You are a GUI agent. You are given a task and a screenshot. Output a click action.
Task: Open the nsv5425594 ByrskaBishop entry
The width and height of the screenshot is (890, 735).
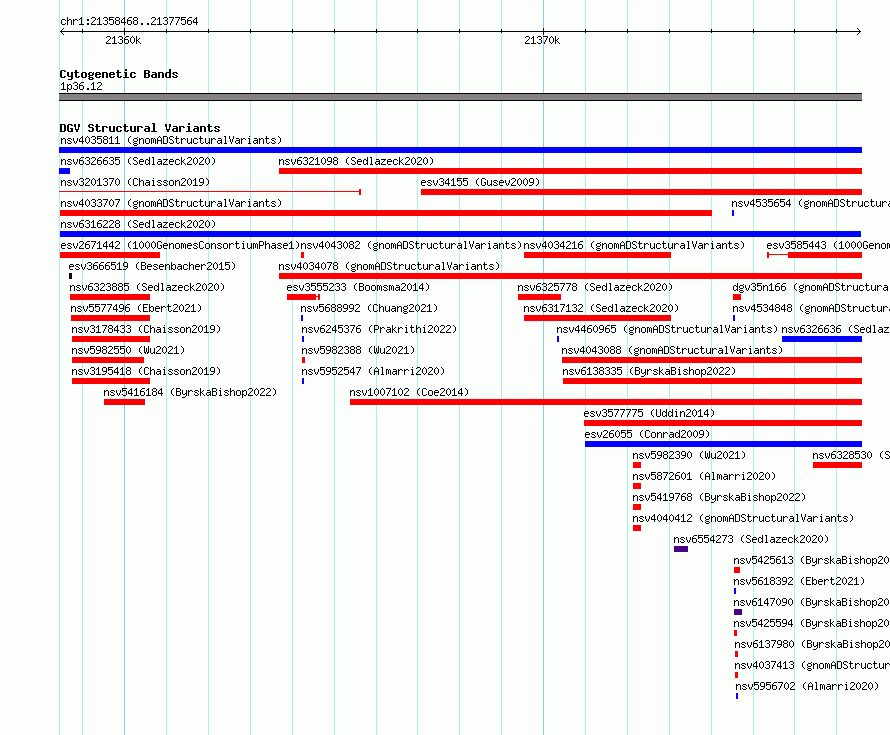pyautogui.click(x=812, y=623)
